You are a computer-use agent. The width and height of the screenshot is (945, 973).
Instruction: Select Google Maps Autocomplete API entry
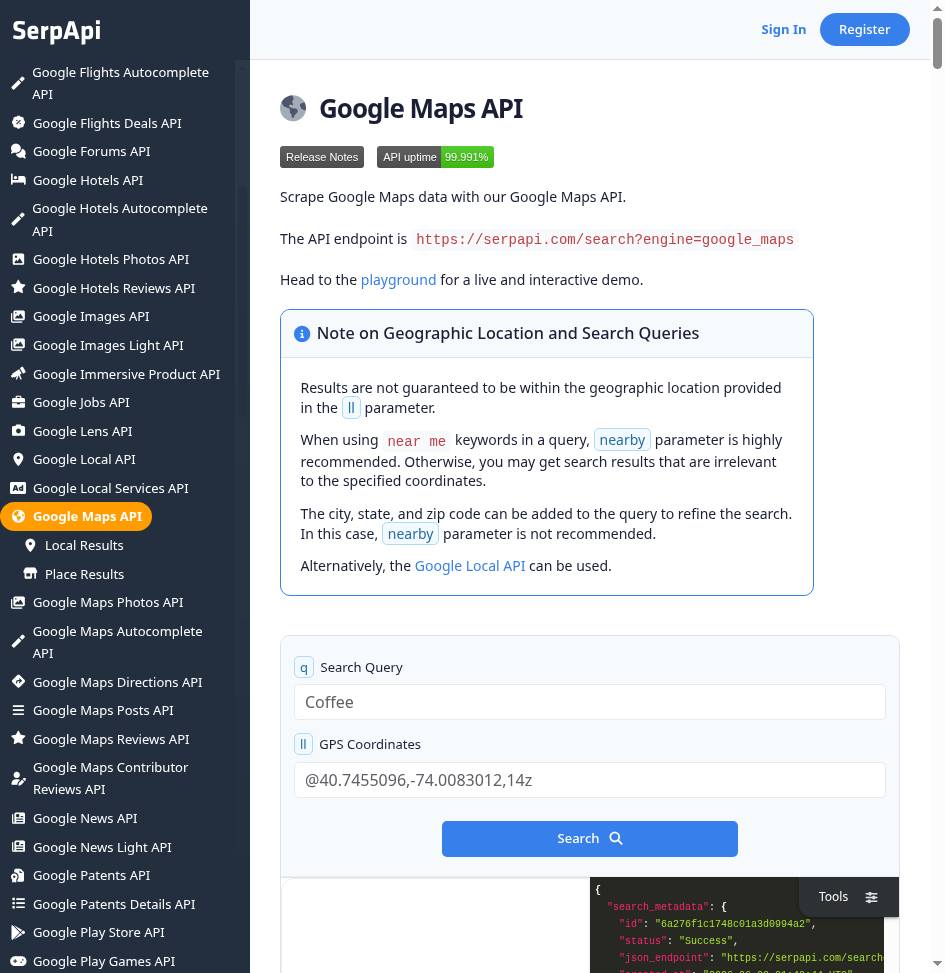point(117,642)
